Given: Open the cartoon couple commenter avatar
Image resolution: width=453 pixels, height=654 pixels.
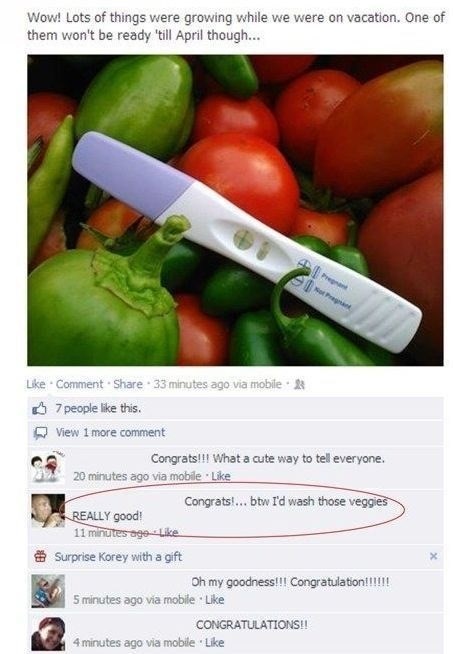Looking at the screenshot, I should pyautogui.click(x=48, y=467).
